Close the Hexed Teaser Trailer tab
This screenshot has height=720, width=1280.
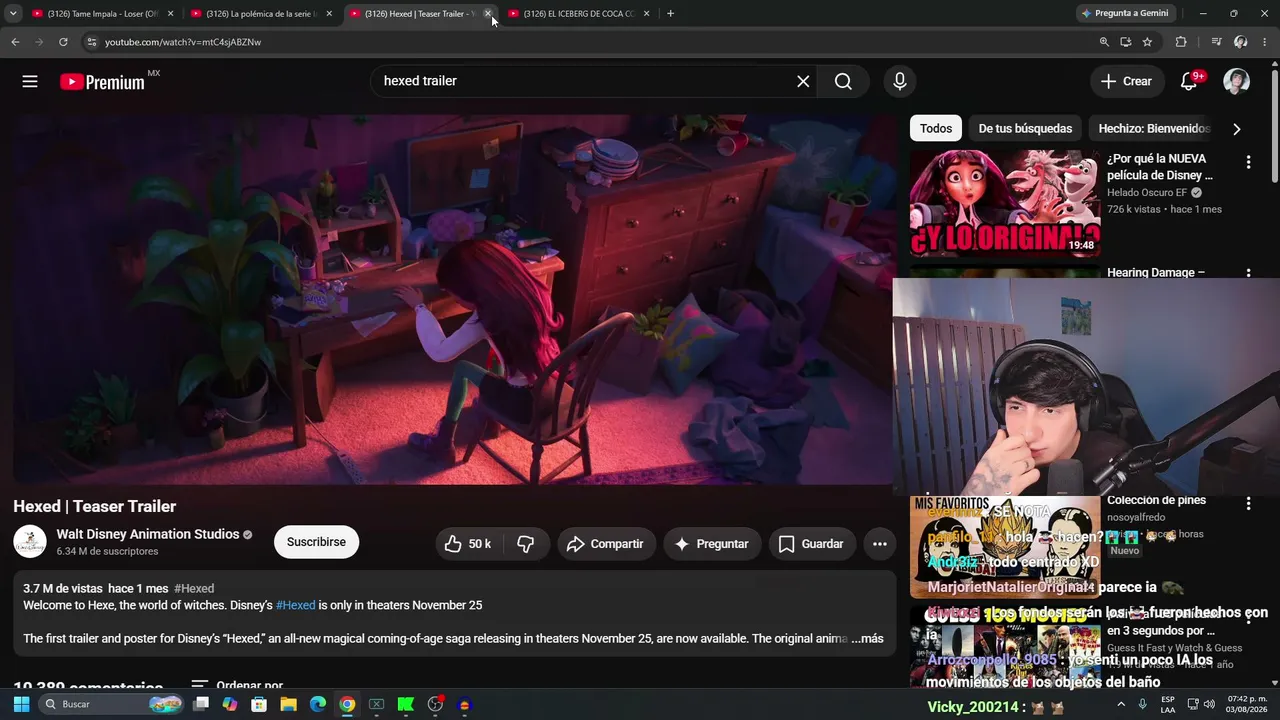487,14
